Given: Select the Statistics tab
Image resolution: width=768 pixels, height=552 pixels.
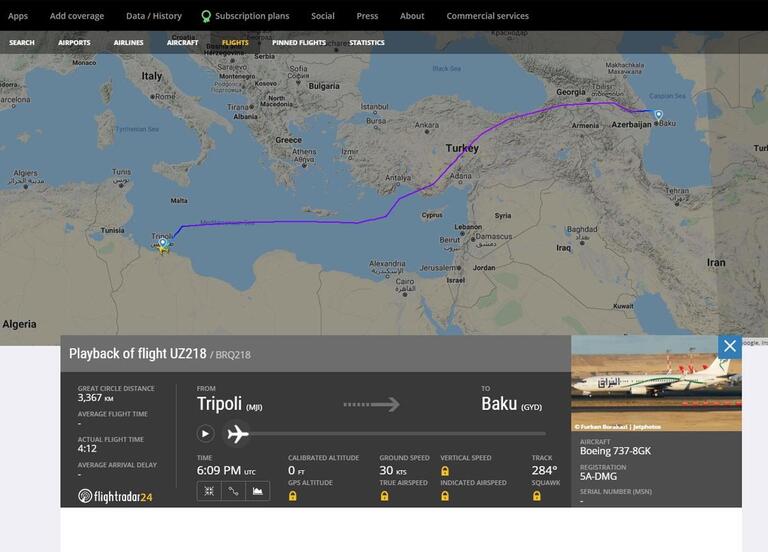Looking at the screenshot, I should point(367,43).
